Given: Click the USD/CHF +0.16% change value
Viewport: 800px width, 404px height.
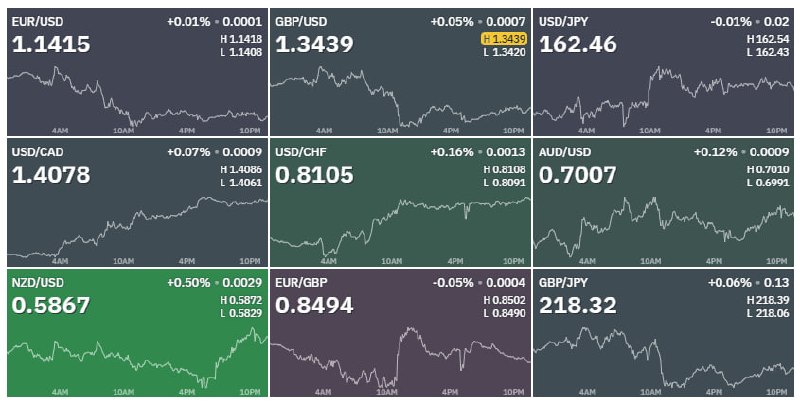Looking at the screenshot, I should [x=452, y=153].
